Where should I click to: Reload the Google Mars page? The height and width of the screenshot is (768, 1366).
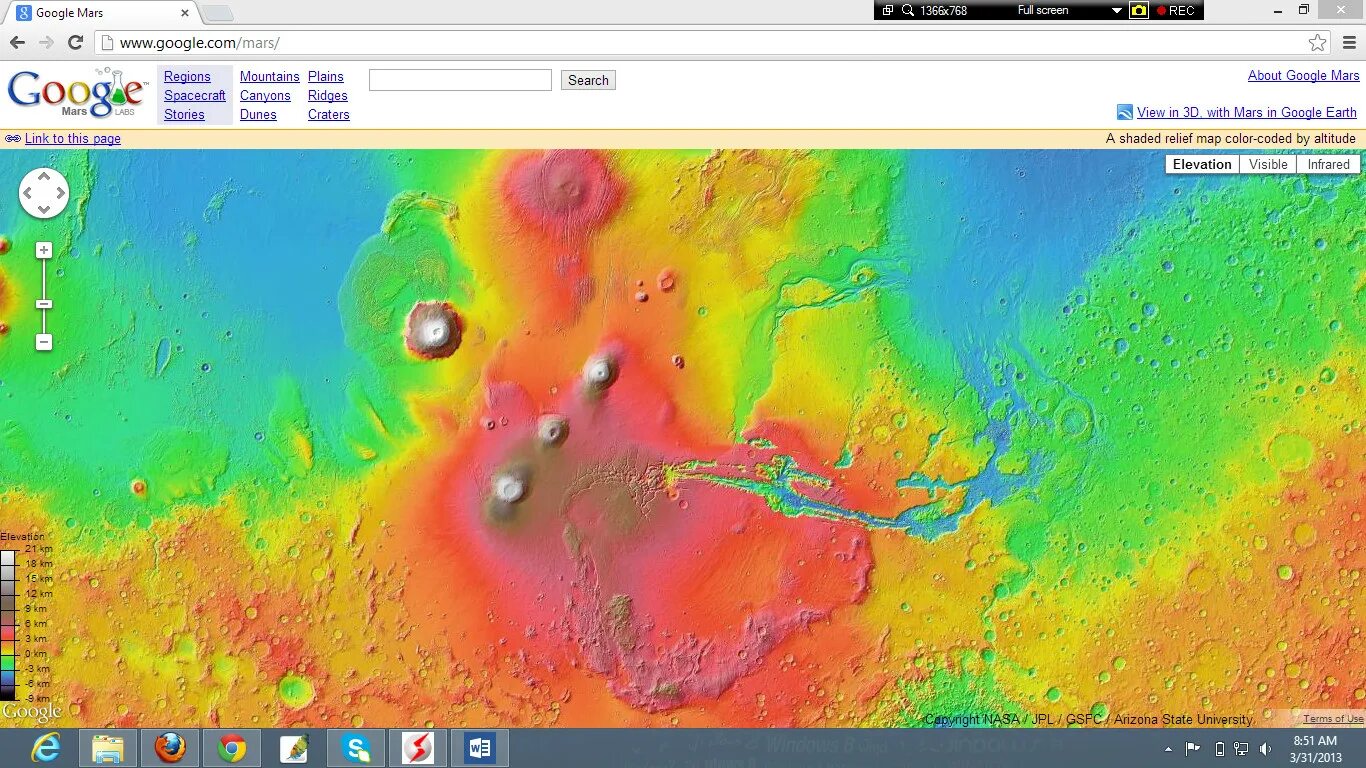click(x=75, y=42)
